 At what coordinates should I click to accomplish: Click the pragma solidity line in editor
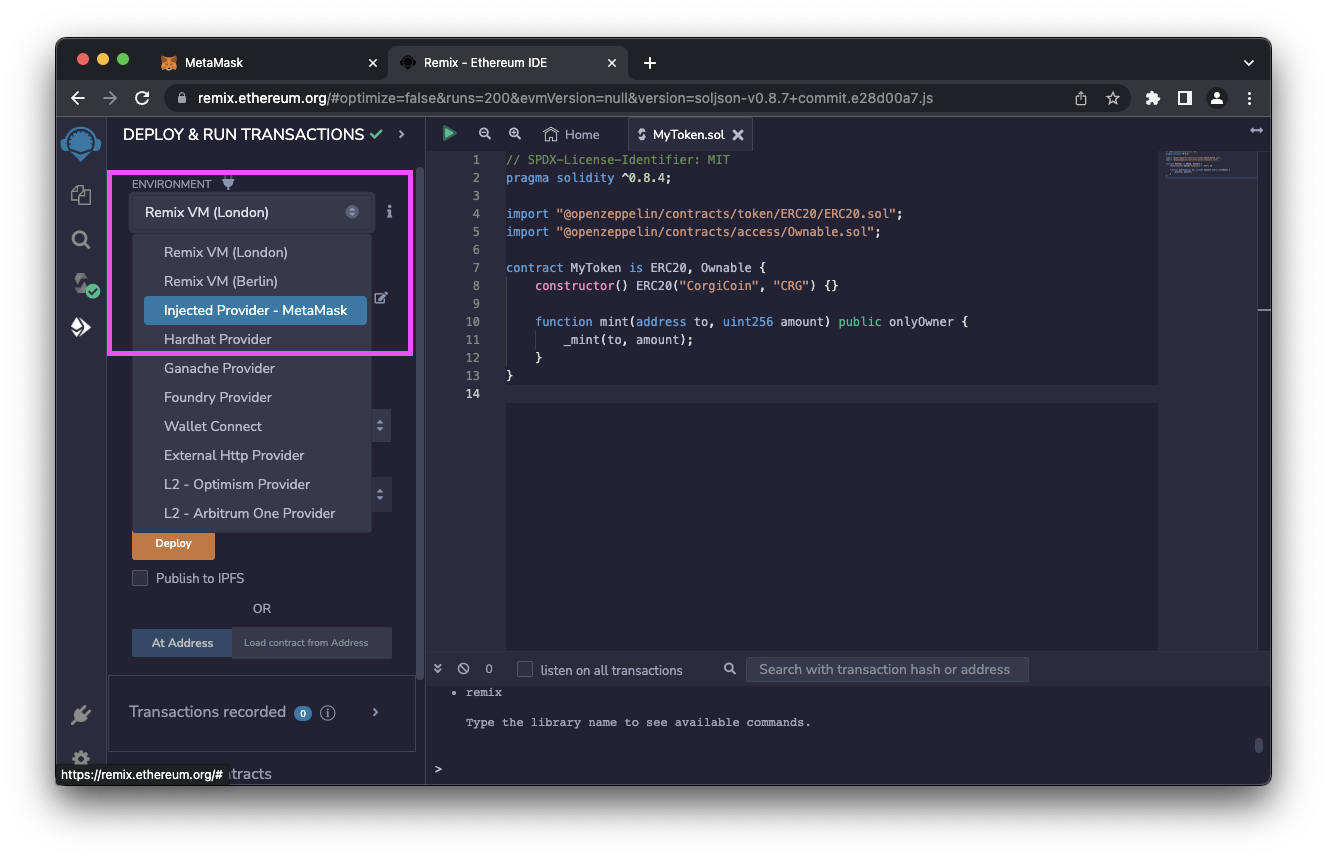tap(589, 178)
